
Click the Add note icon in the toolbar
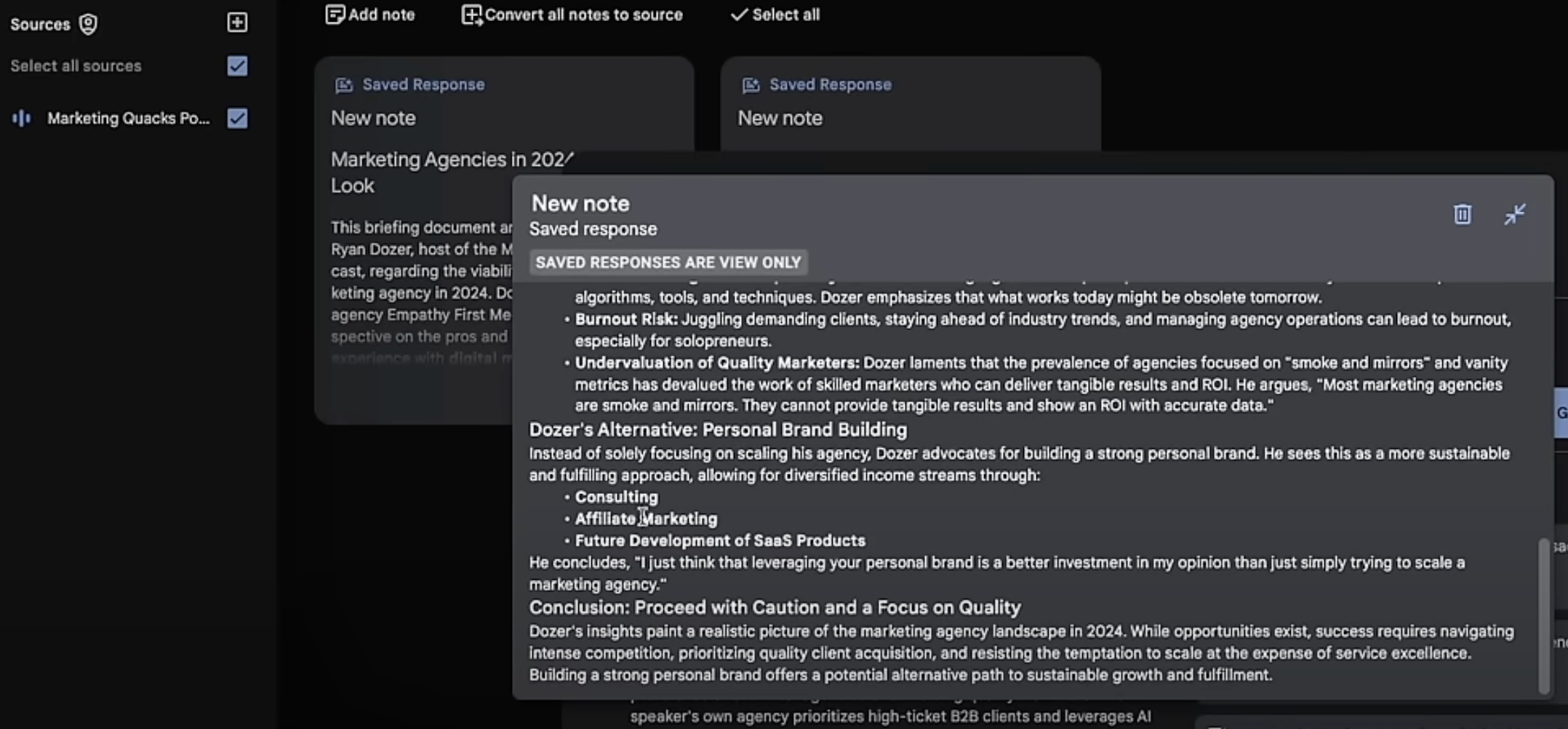point(335,14)
